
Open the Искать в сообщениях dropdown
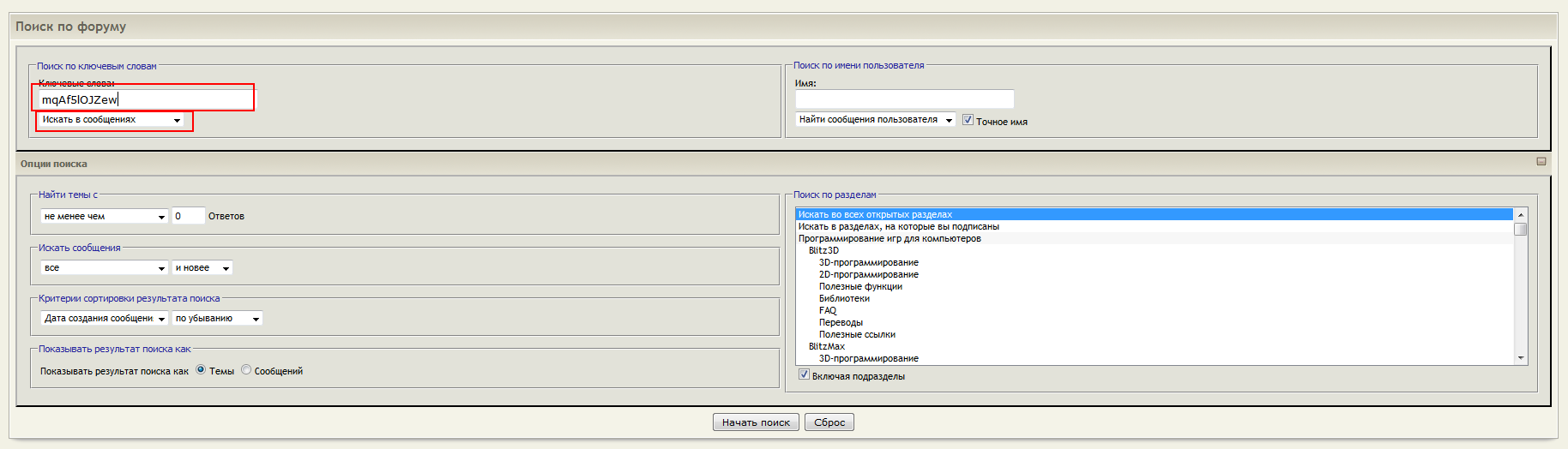coord(112,120)
